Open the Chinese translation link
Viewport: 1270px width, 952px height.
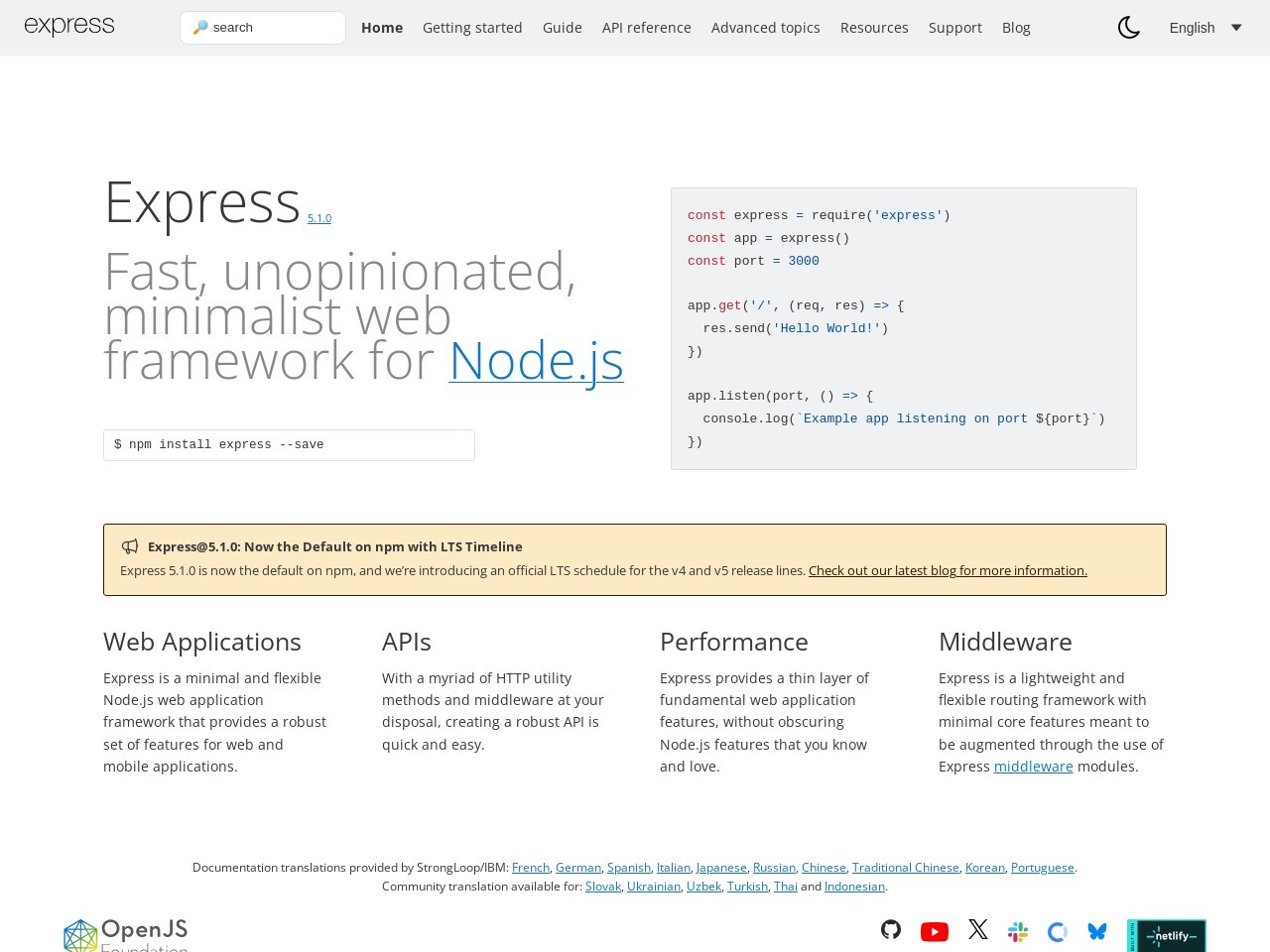tap(824, 868)
